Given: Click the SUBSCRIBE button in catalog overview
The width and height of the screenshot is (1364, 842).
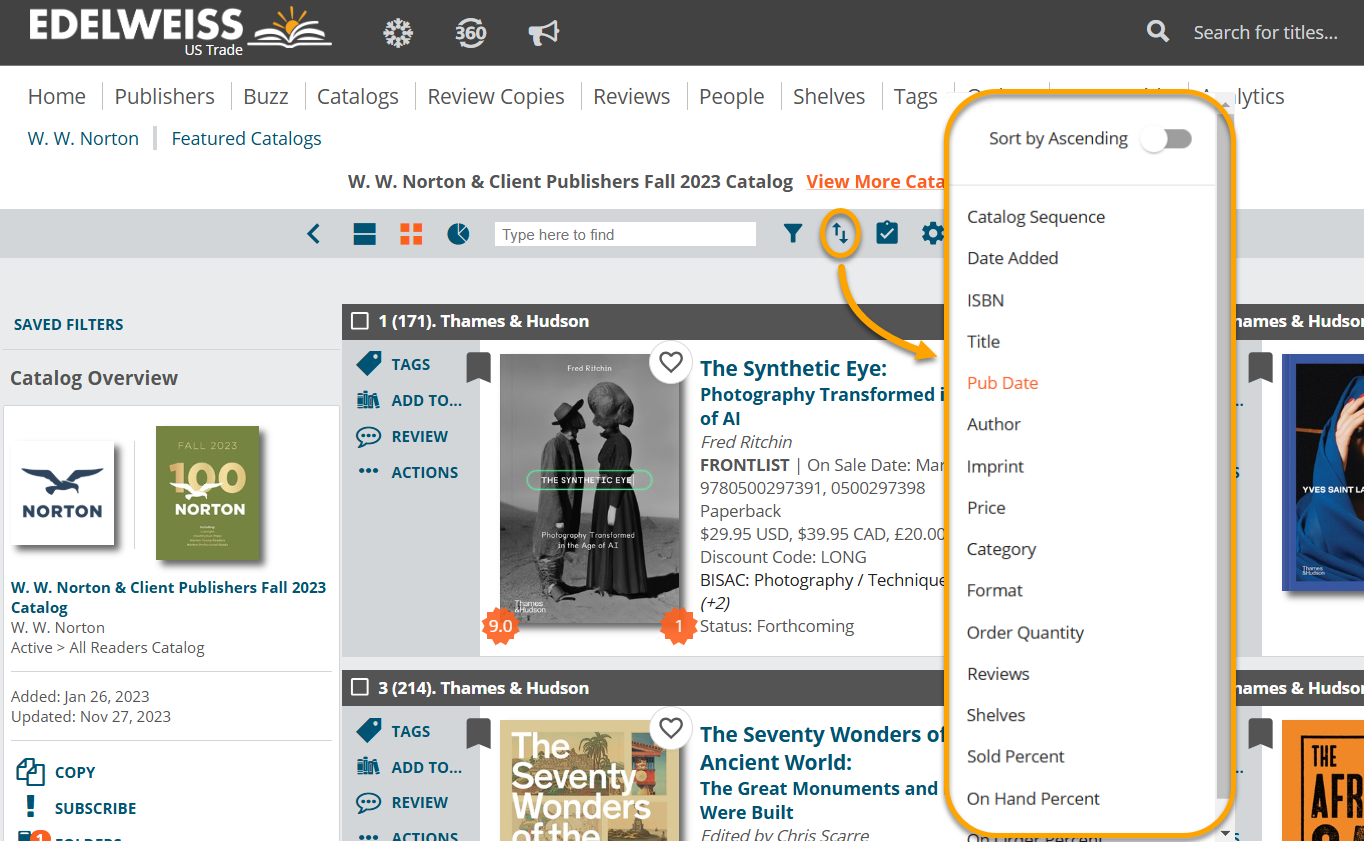Looking at the screenshot, I should click(95, 808).
